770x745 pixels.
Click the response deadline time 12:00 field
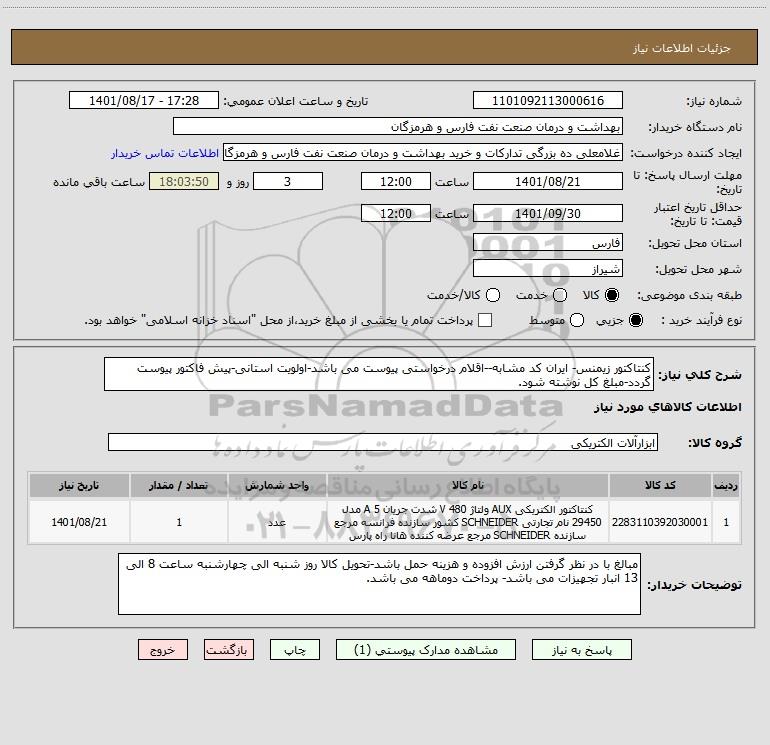(x=396, y=181)
